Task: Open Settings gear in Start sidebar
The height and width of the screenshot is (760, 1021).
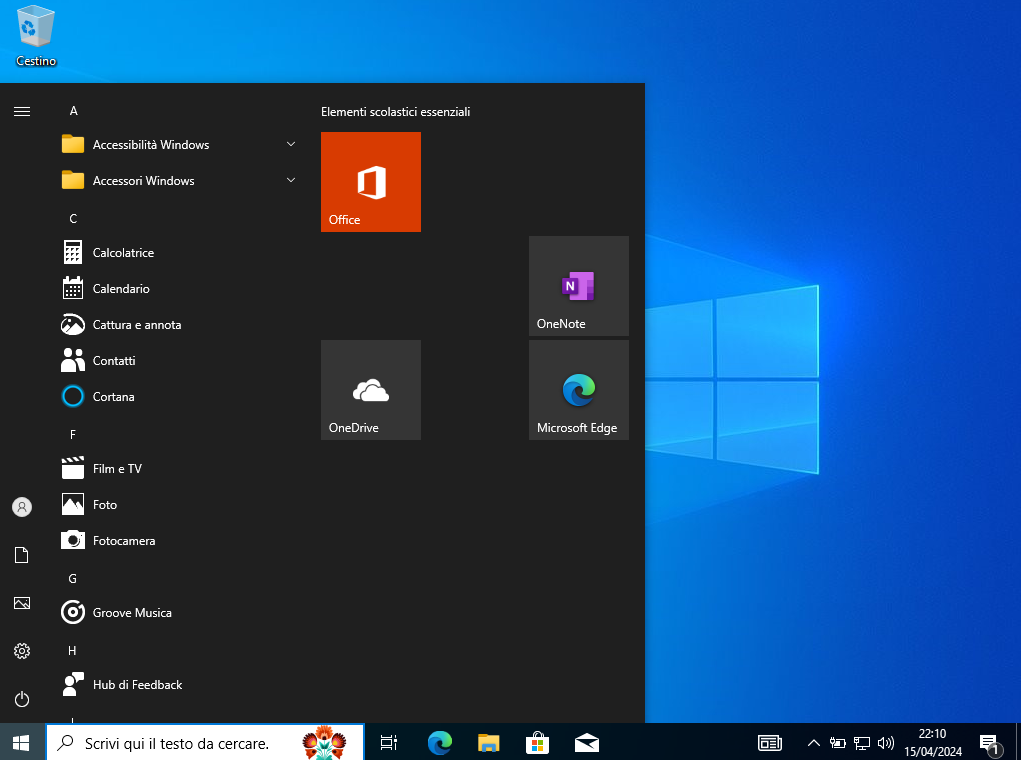Action: (x=22, y=651)
